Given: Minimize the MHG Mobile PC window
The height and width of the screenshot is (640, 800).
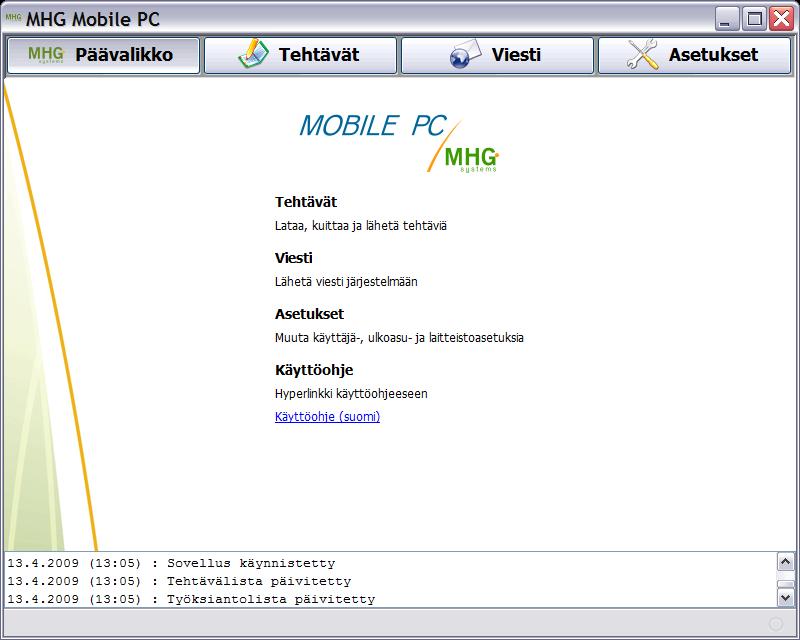Looking at the screenshot, I should 727,19.
